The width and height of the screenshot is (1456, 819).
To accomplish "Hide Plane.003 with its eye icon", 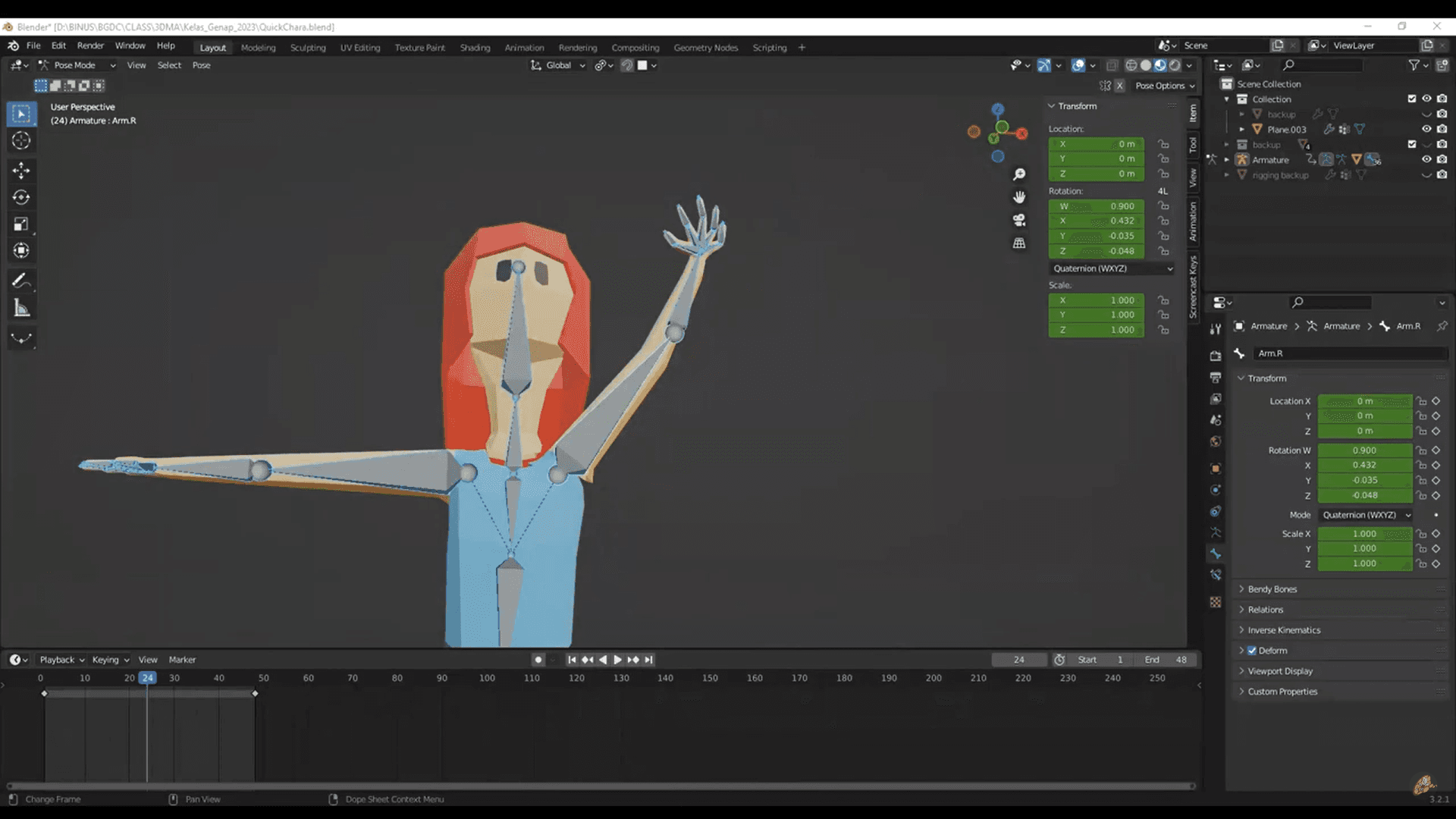I will (1426, 129).
